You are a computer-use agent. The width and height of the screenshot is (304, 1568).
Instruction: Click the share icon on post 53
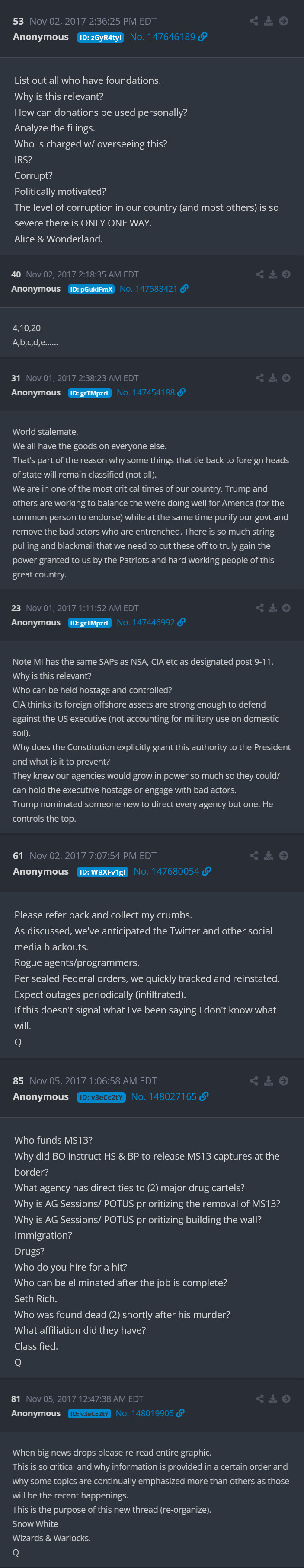point(253,21)
